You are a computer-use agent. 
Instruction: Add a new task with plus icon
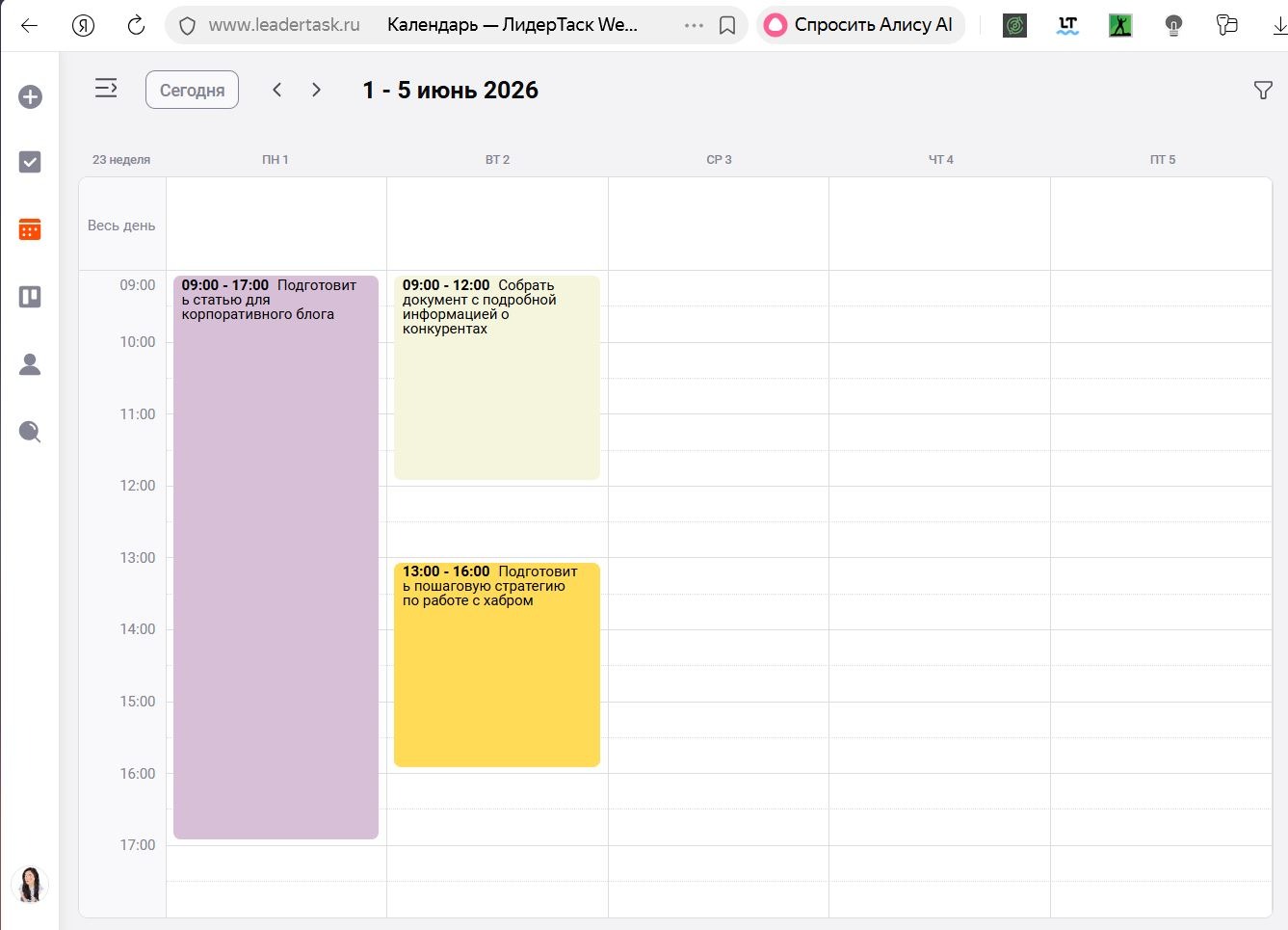[30, 96]
